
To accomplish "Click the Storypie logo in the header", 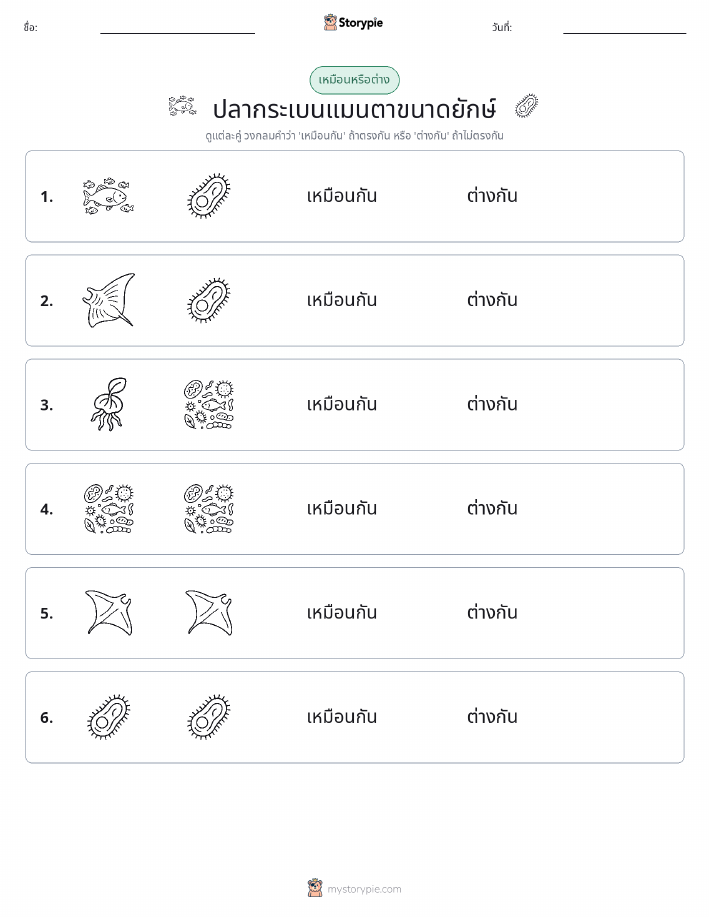I will [x=353, y=23].
